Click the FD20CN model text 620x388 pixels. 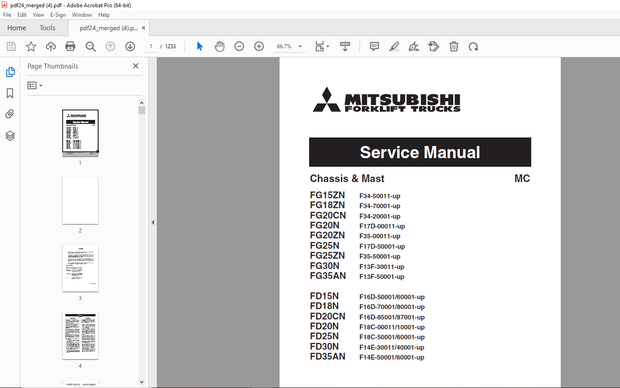[x=328, y=316]
